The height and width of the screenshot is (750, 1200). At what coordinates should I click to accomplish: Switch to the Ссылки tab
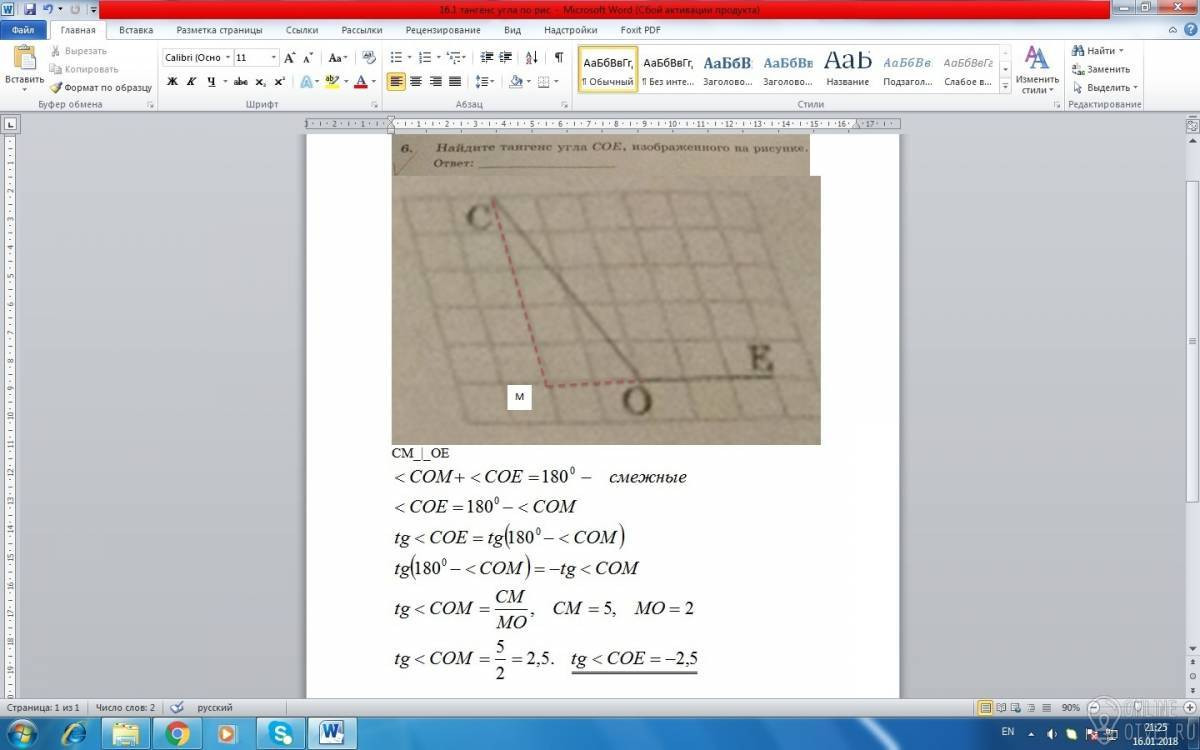point(303,30)
